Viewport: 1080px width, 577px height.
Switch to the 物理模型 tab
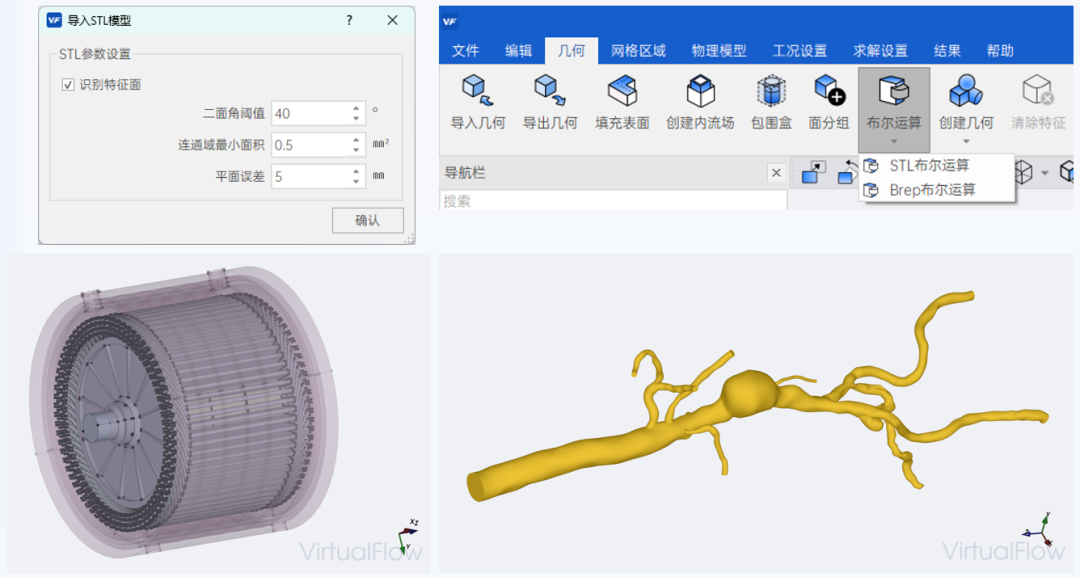click(719, 51)
